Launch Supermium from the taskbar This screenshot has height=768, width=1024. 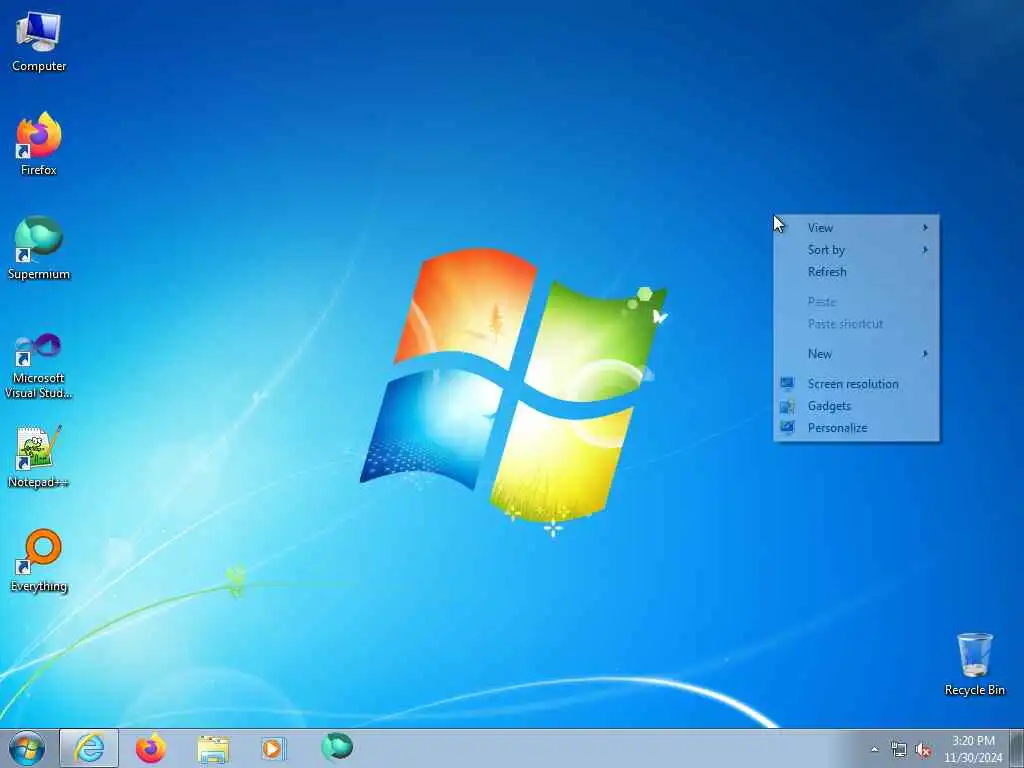point(337,747)
